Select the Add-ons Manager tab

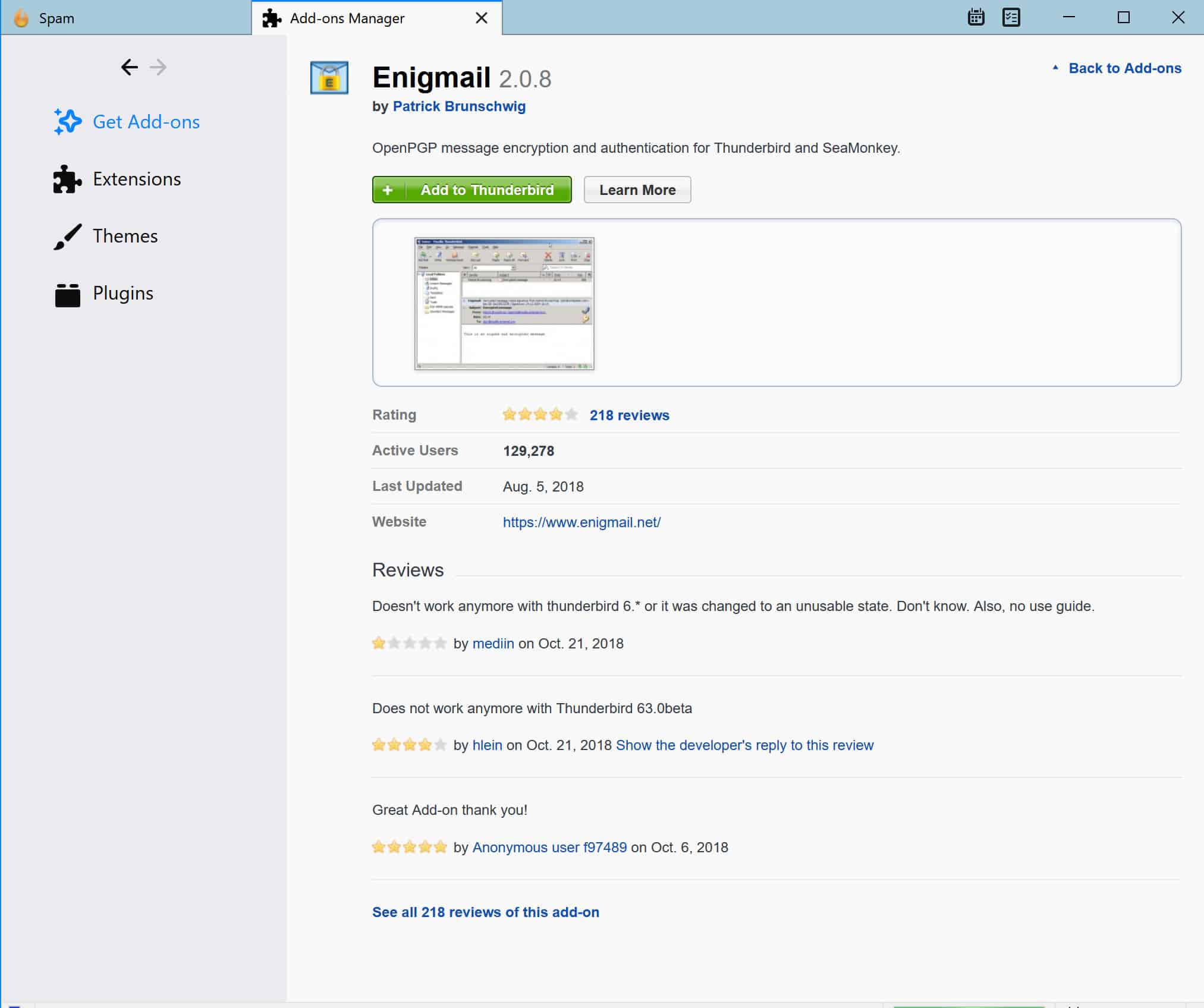pos(377,18)
